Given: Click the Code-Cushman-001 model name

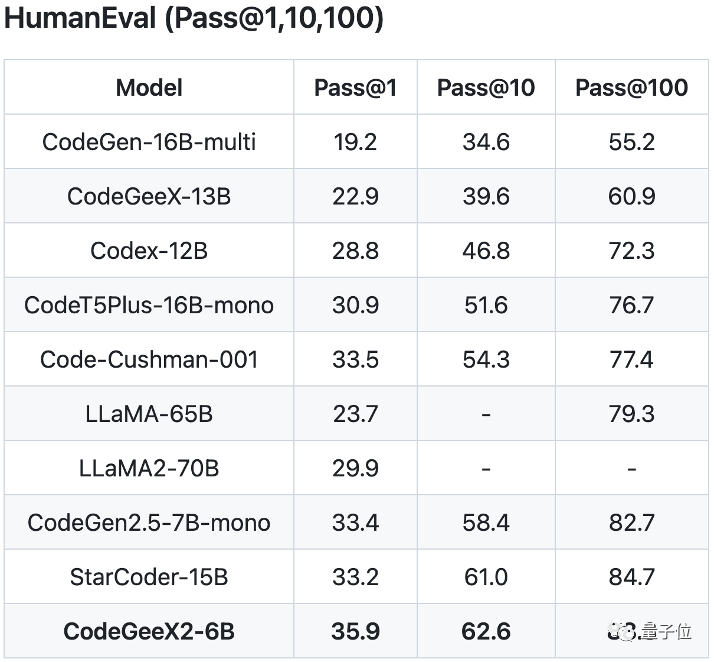Looking at the screenshot, I should click(x=149, y=359).
